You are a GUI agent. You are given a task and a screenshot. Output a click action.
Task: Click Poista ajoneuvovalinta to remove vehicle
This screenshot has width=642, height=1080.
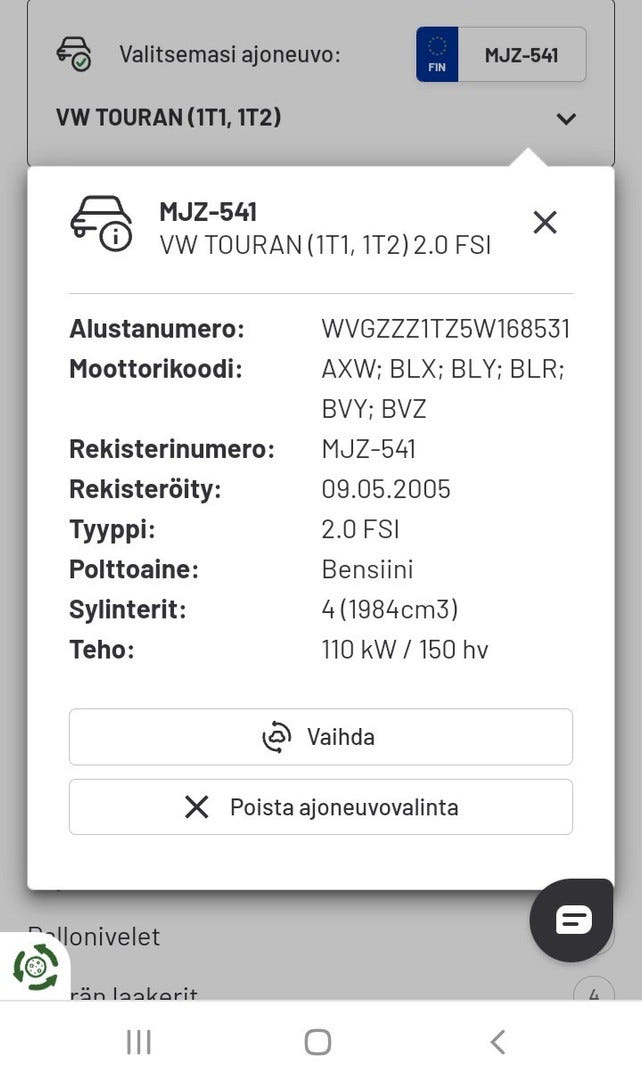[320, 807]
